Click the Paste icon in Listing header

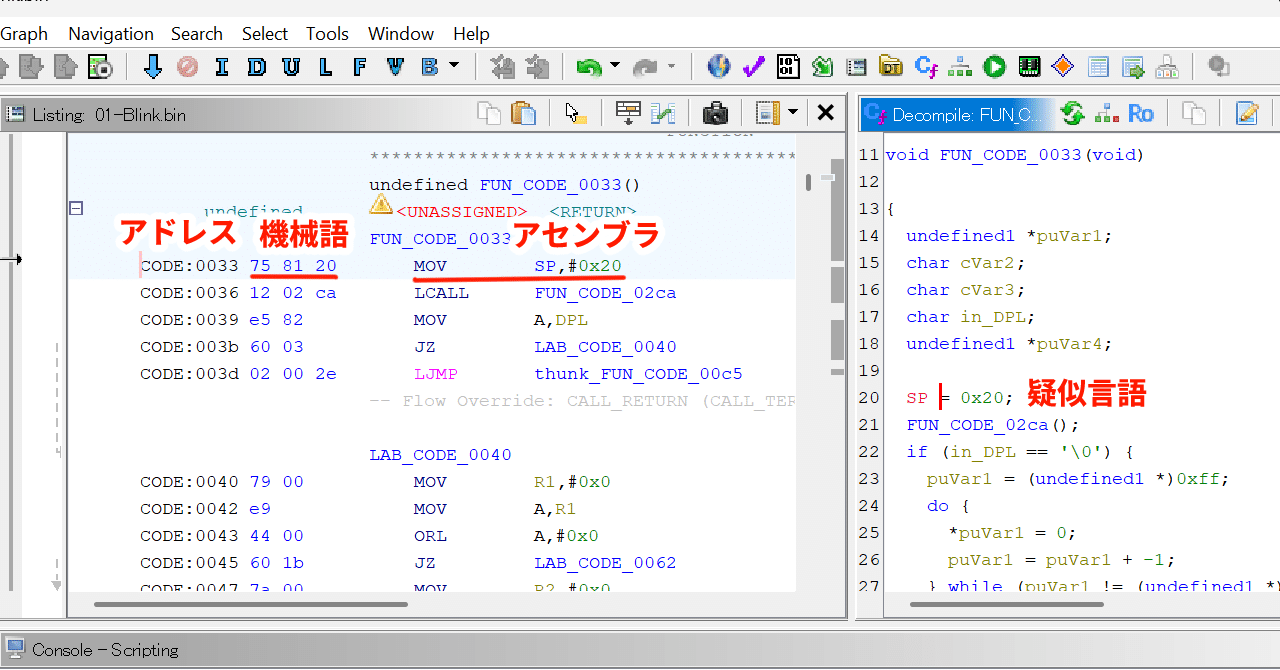pos(523,113)
